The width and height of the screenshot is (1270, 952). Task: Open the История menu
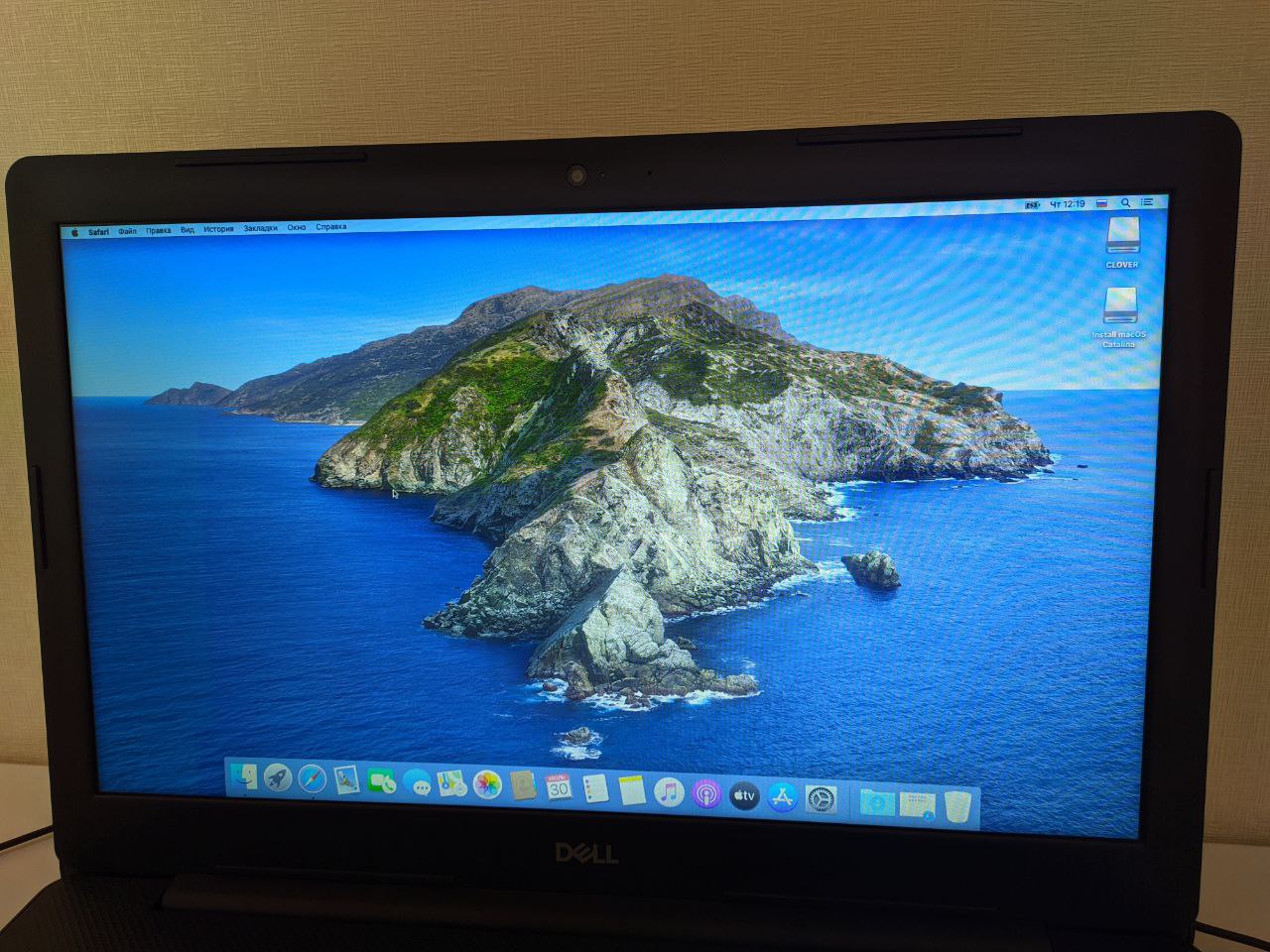tap(218, 229)
